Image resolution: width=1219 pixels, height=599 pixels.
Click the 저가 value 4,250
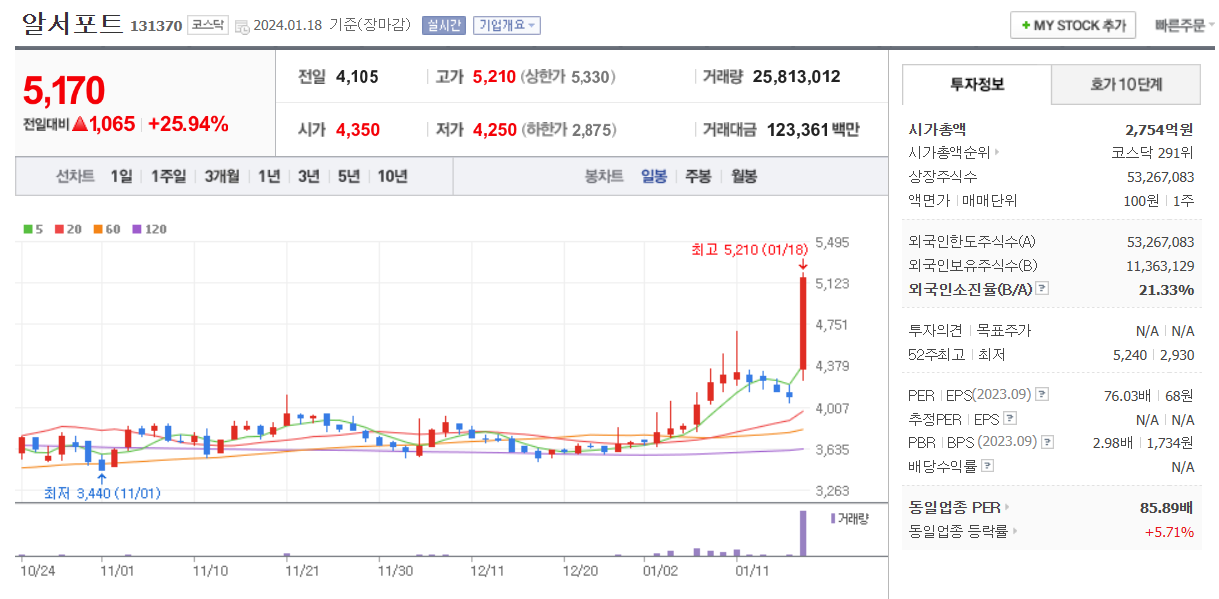click(x=494, y=129)
